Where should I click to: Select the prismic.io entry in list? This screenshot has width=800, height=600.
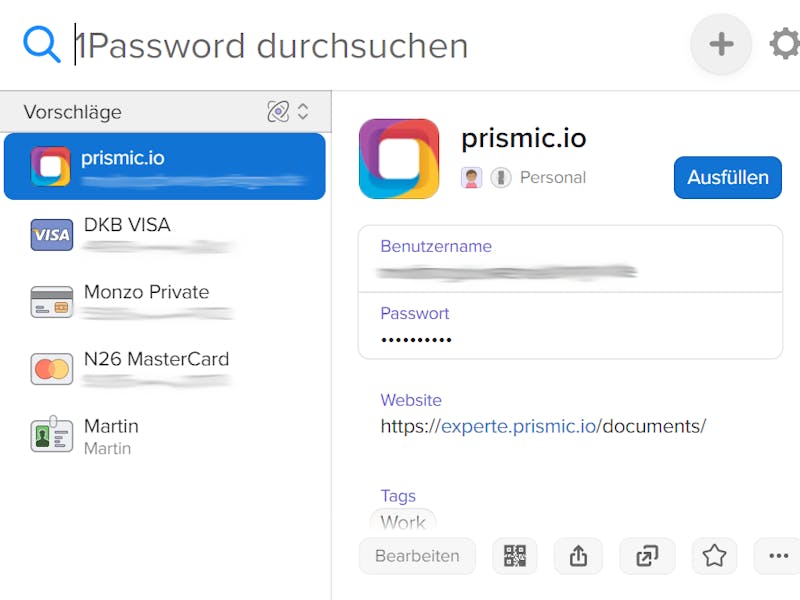[164, 166]
